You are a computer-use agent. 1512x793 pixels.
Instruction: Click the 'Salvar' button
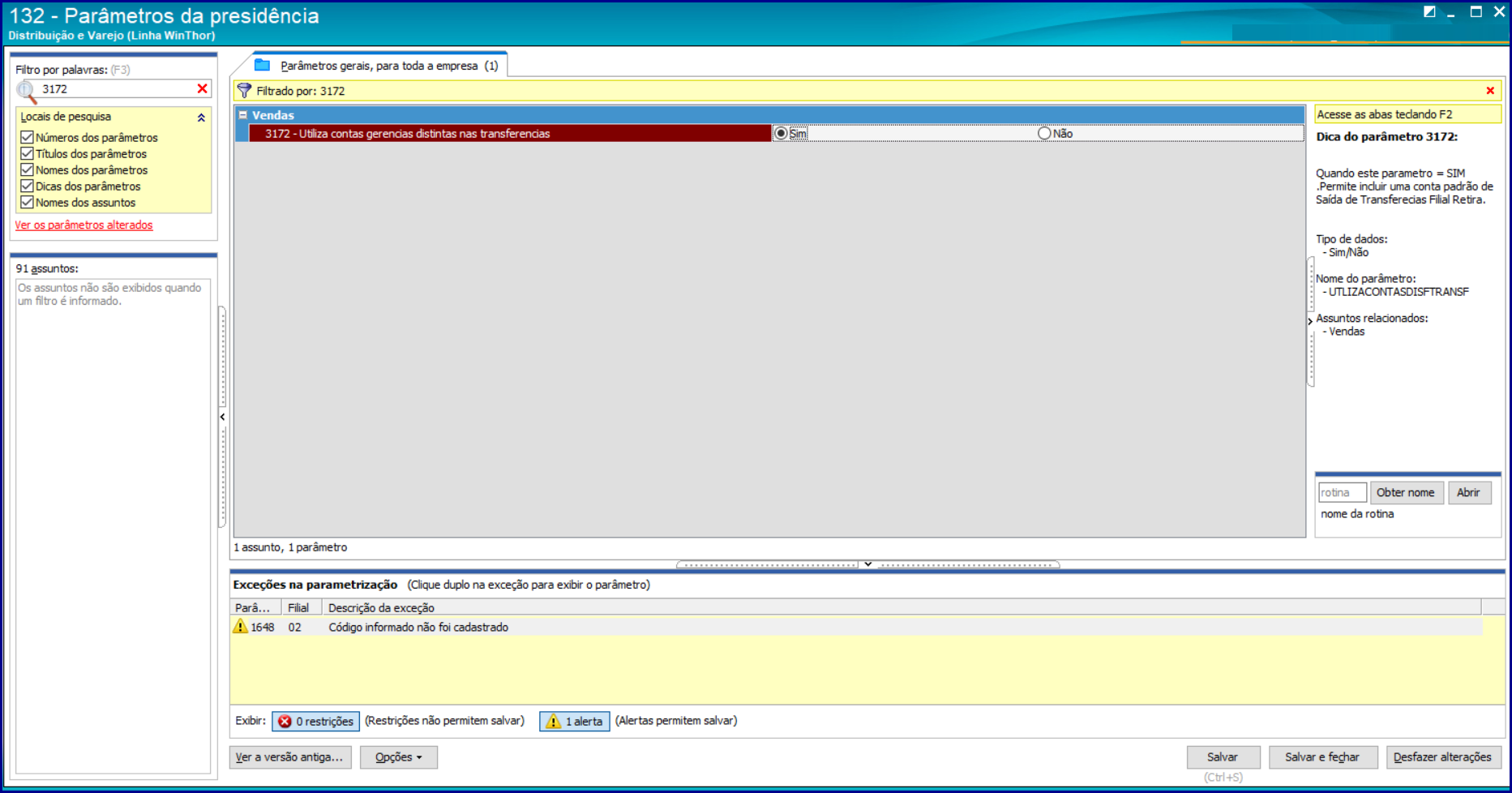(x=1223, y=757)
